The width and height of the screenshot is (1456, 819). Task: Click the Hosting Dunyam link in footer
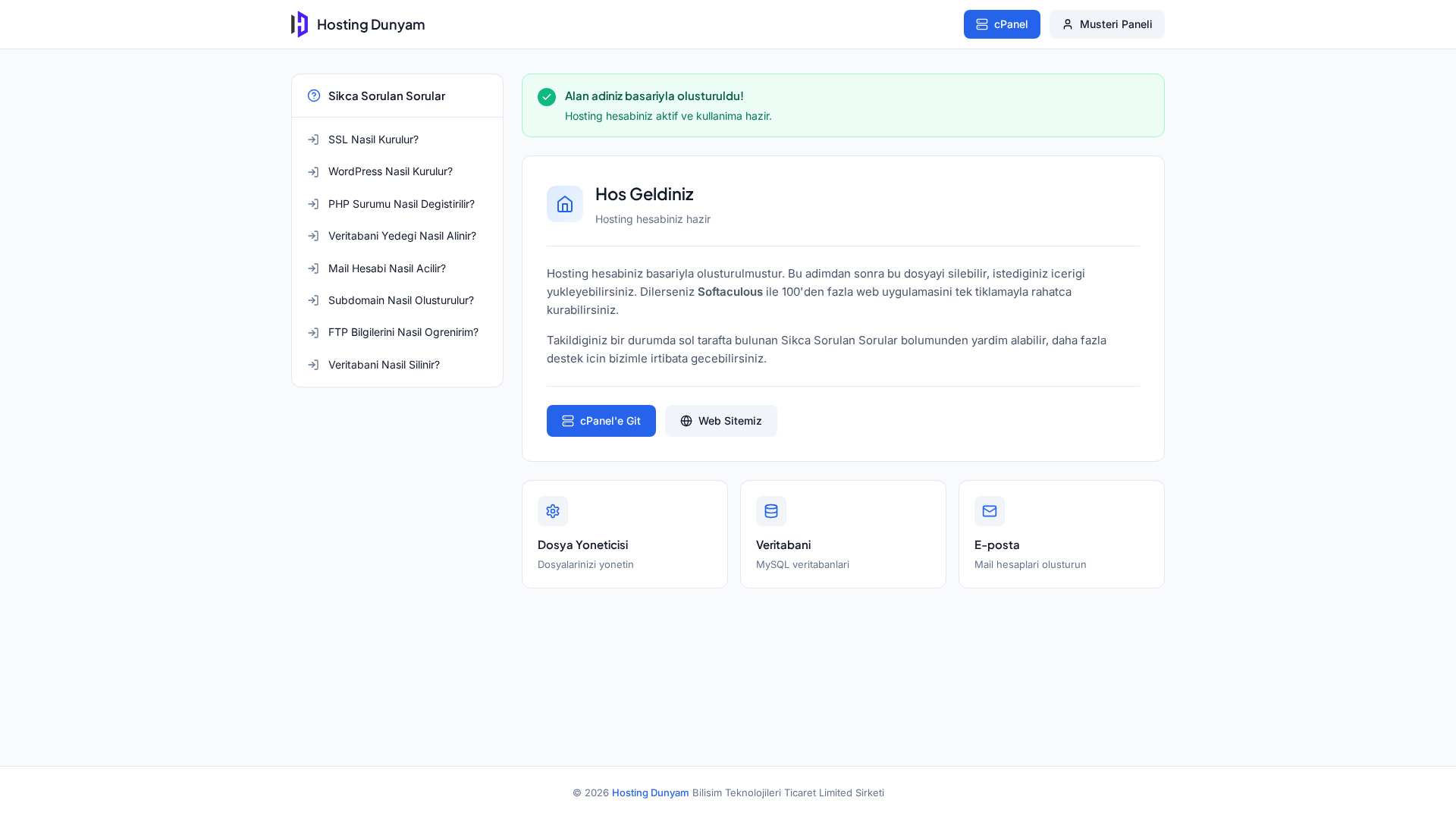coord(651,792)
